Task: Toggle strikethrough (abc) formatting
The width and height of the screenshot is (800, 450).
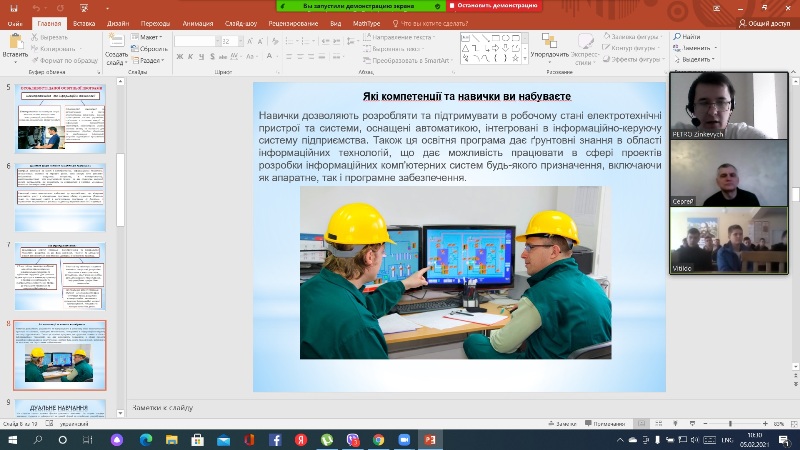Action: coord(223,57)
